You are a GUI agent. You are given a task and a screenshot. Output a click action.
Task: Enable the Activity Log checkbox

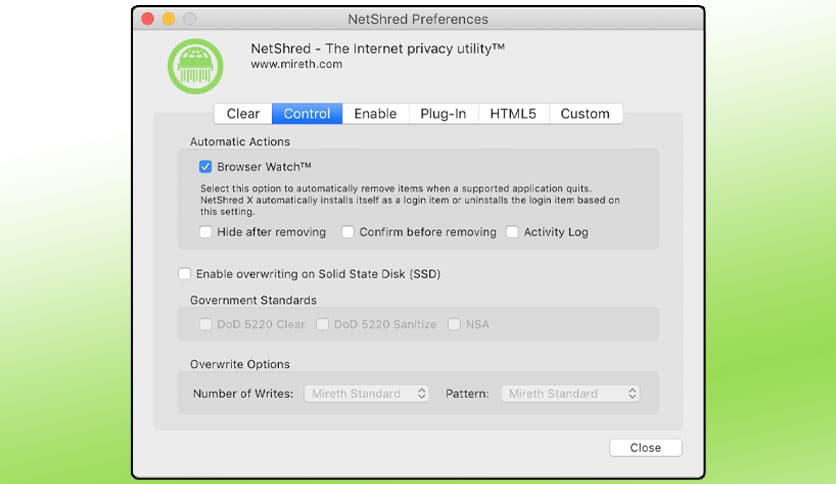point(513,232)
